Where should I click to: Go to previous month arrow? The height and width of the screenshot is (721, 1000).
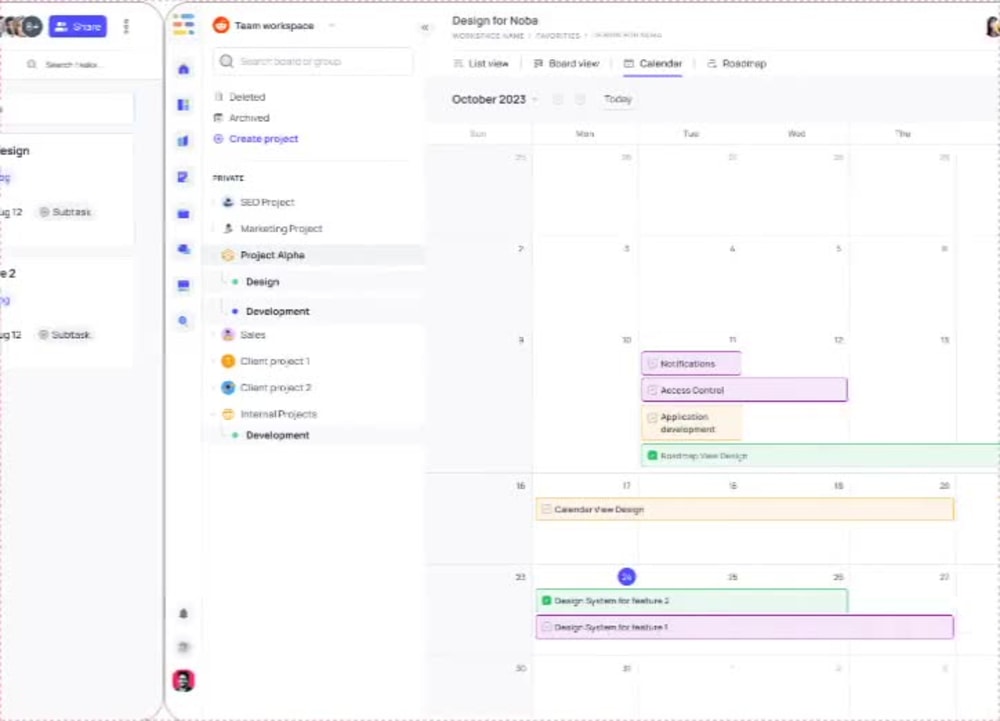[557, 99]
